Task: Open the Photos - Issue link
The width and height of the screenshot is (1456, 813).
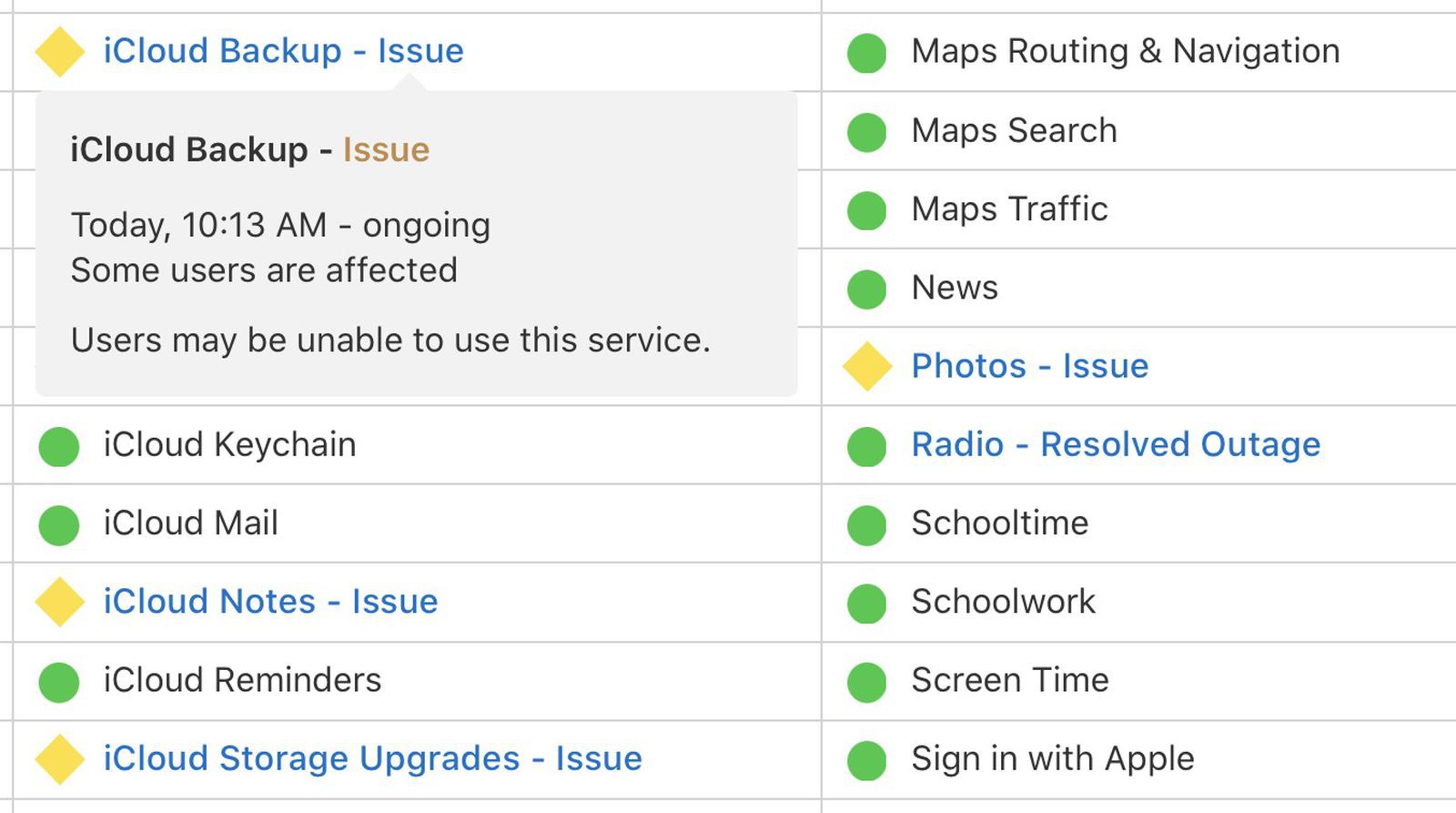Action: [x=1030, y=366]
